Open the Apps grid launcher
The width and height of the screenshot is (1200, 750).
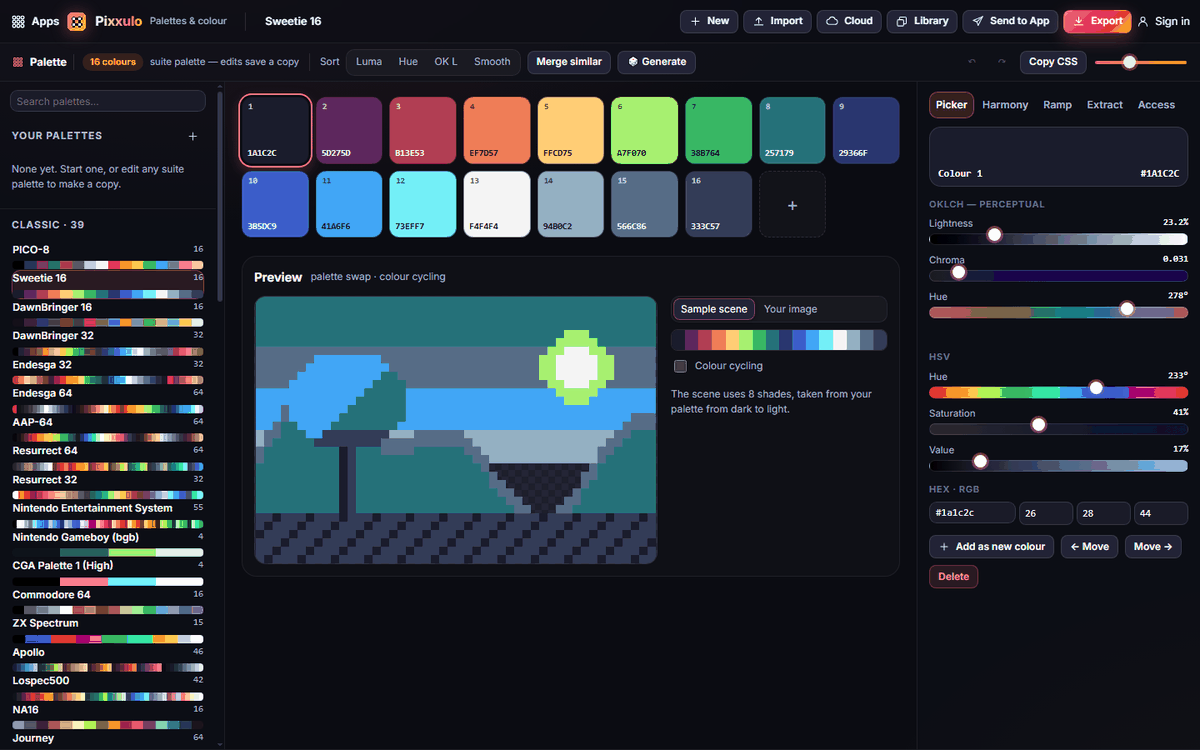coord(19,21)
